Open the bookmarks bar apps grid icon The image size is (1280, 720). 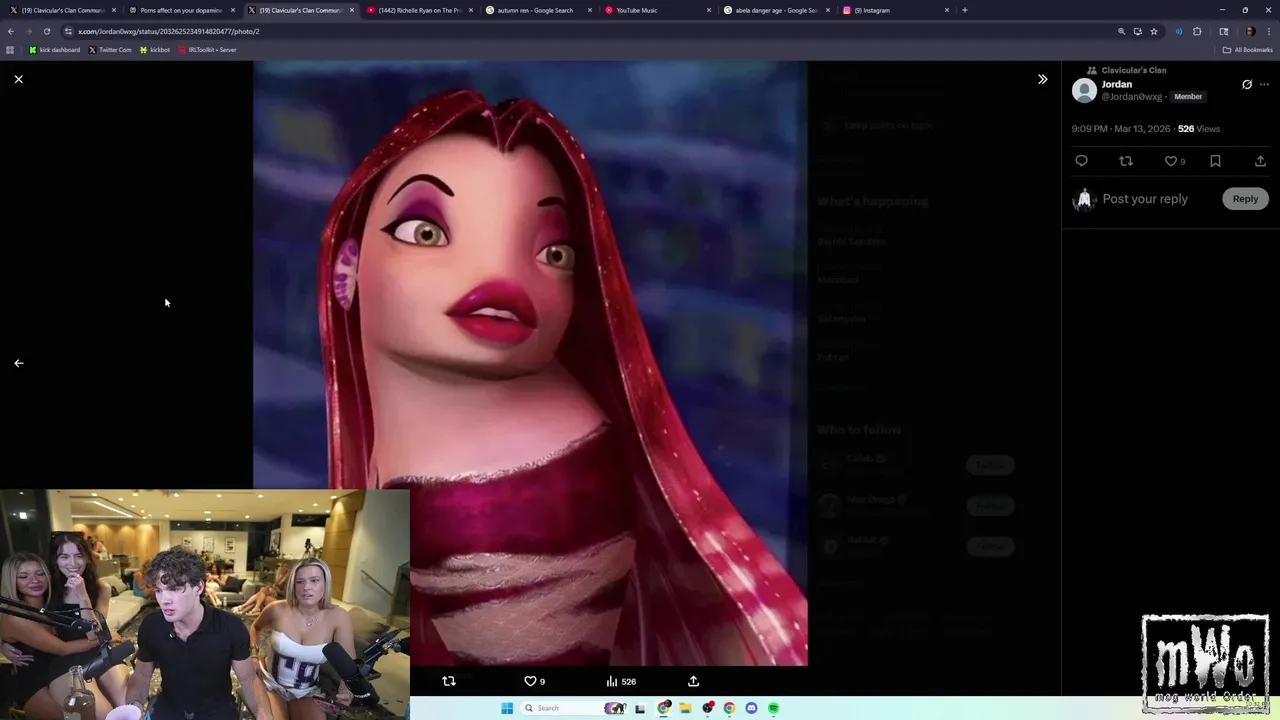point(10,50)
